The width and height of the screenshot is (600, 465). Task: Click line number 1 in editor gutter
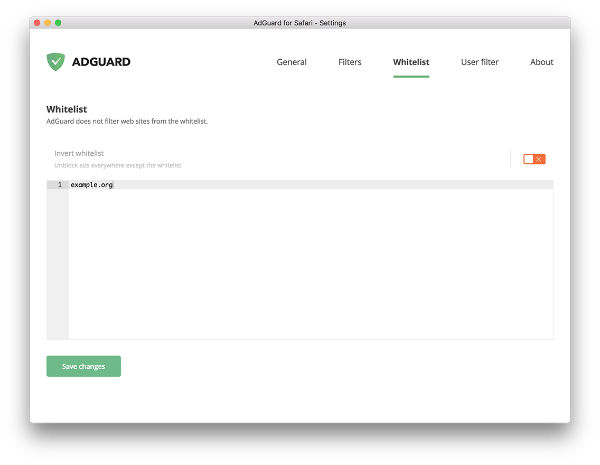pyautogui.click(x=59, y=185)
